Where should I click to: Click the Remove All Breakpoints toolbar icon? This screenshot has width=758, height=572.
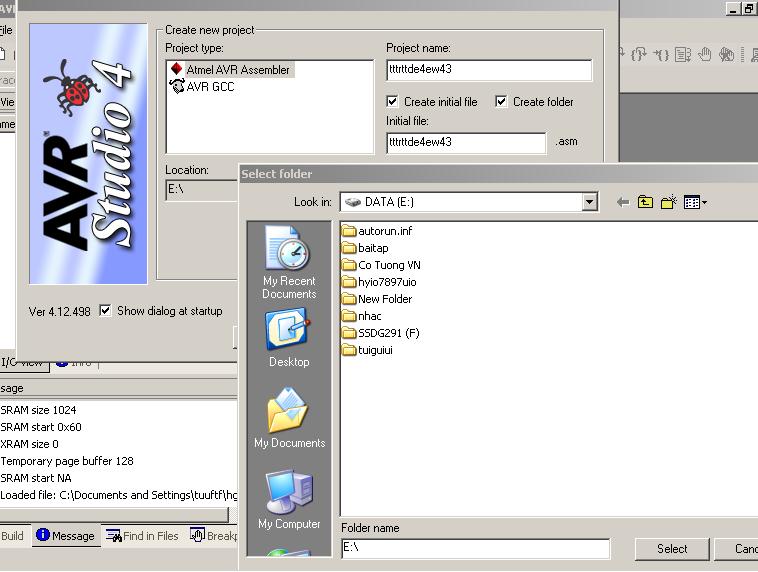pos(727,54)
